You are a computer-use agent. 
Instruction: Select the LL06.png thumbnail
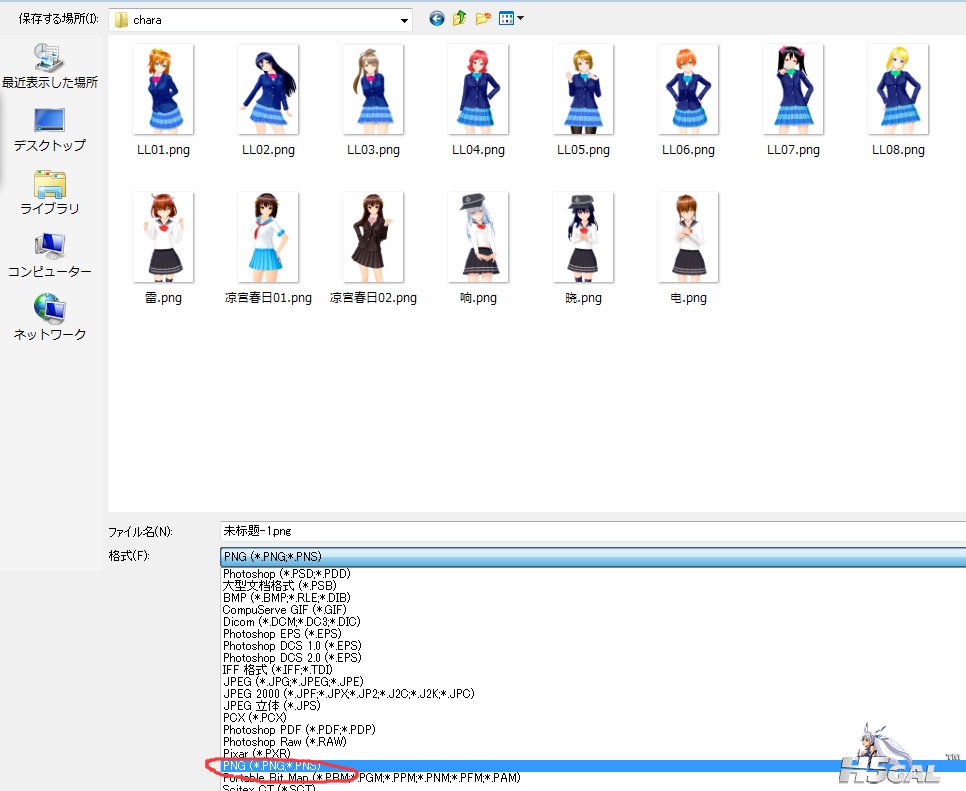tap(688, 89)
